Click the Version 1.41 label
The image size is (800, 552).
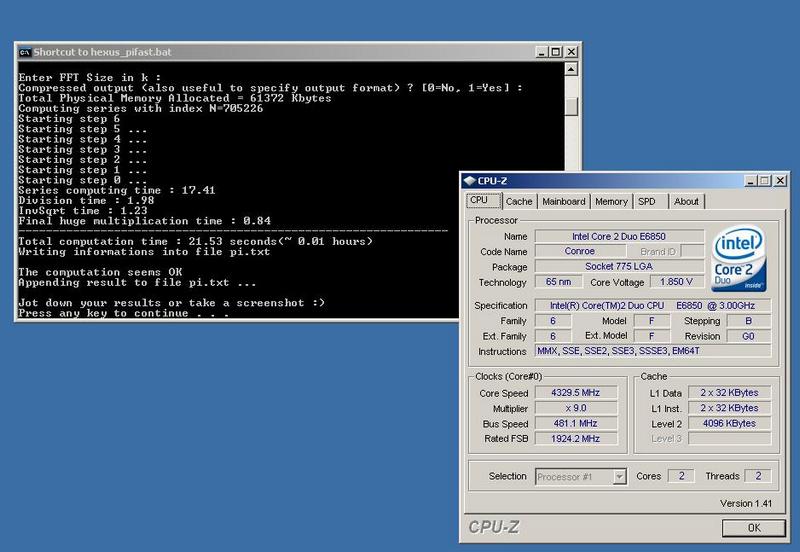pyautogui.click(x=746, y=504)
